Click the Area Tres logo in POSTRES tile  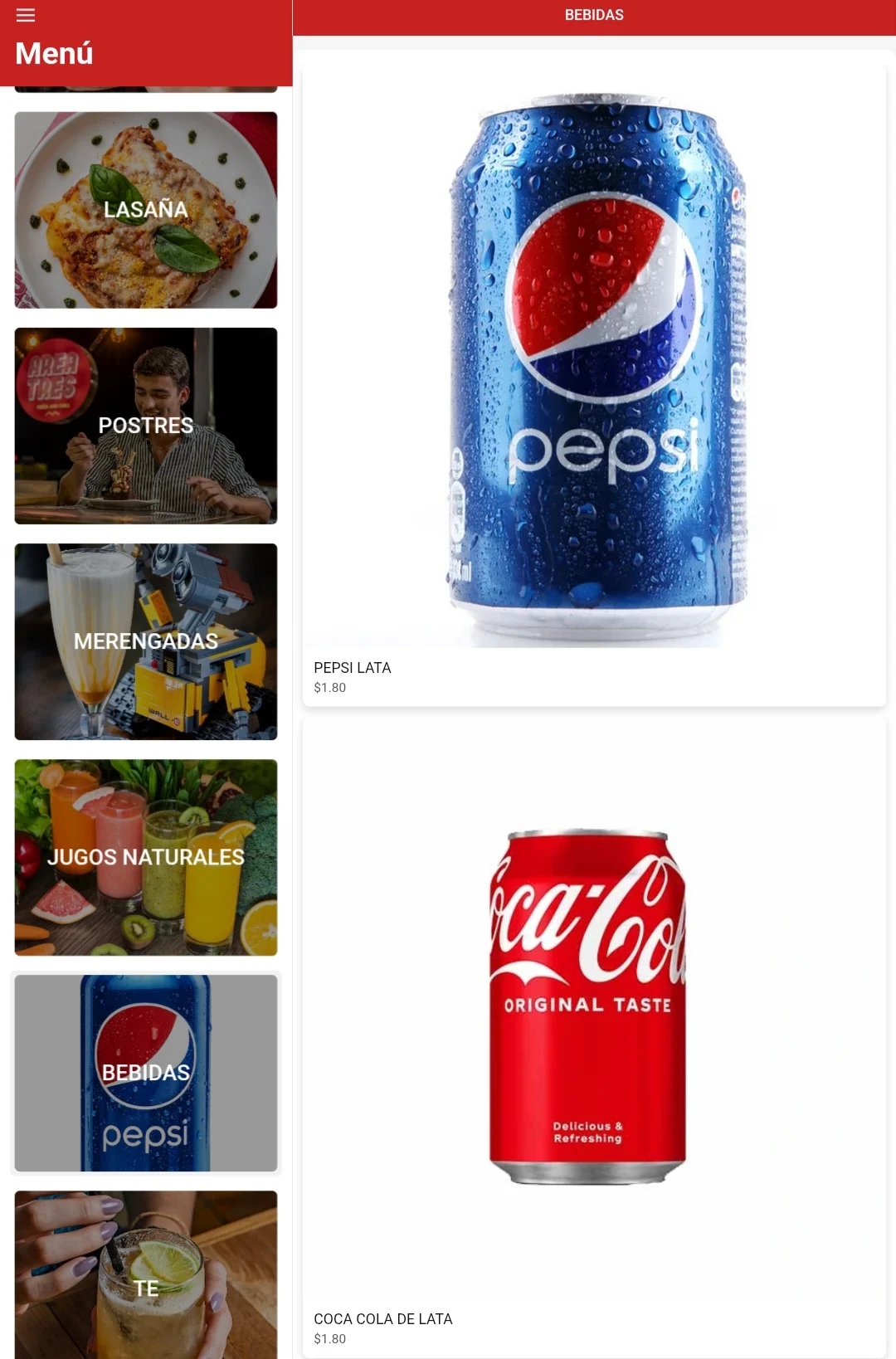point(55,380)
